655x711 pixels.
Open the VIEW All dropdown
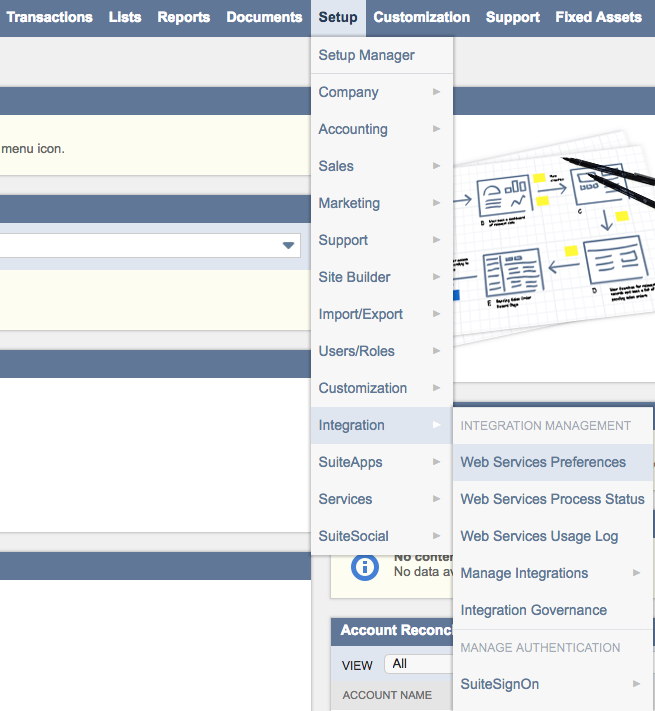click(418, 664)
